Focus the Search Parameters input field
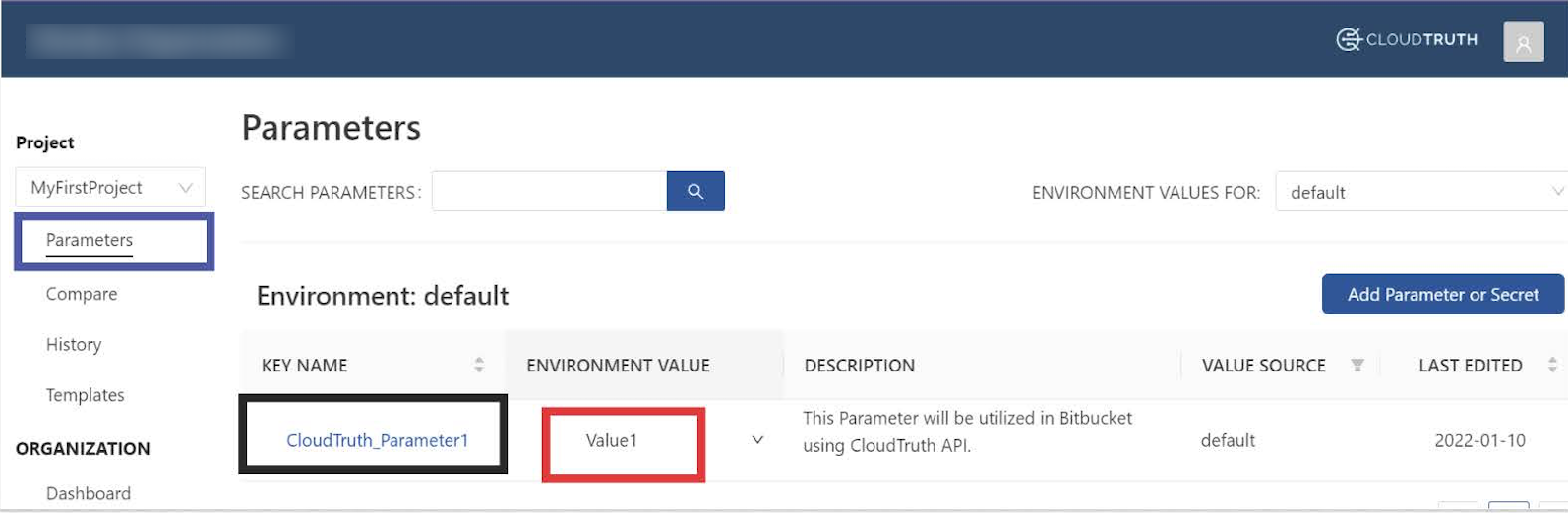The width and height of the screenshot is (1568, 513). [x=549, y=191]
